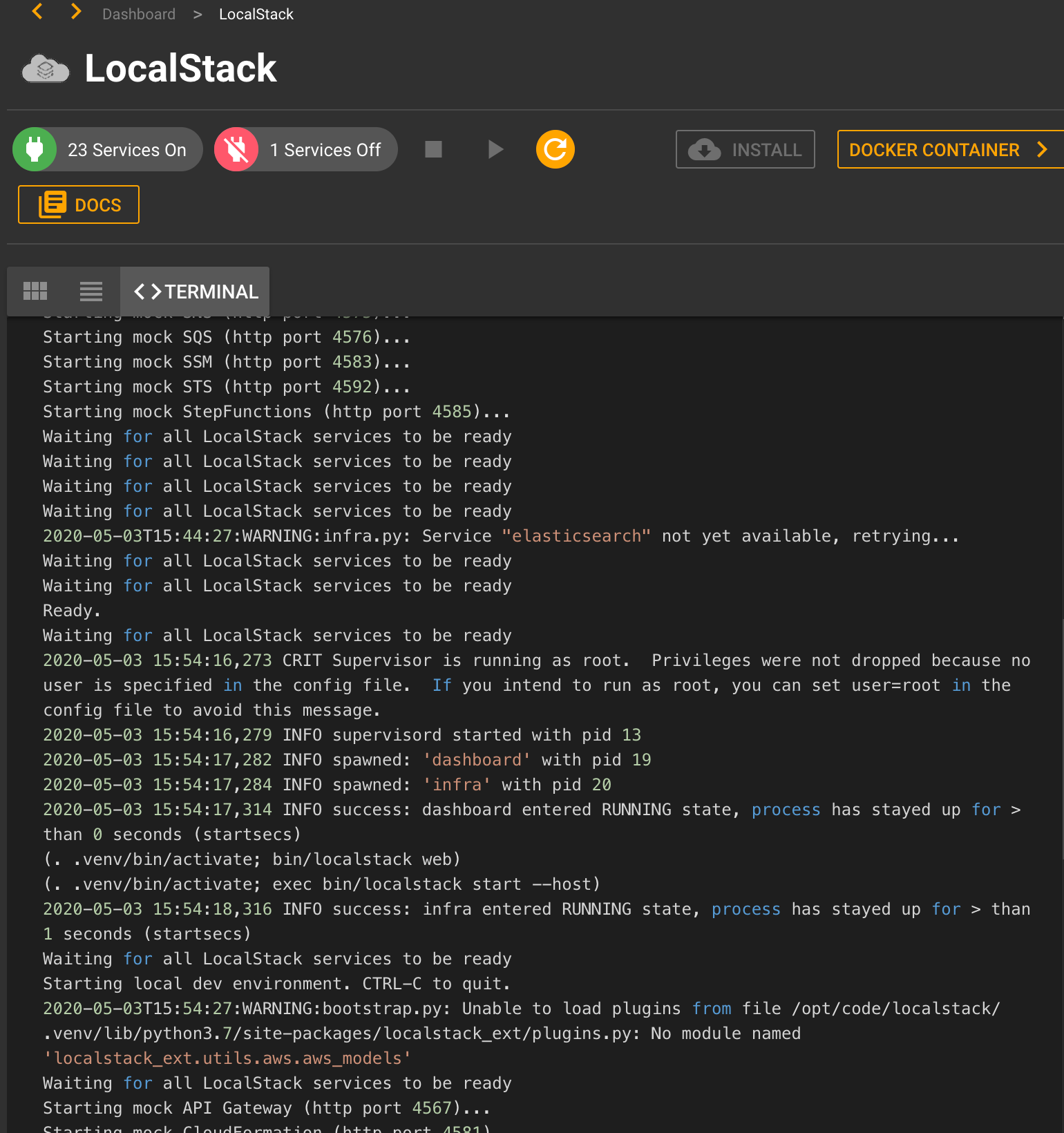Filter by 1 Services Off chip
1064x1133 pixels.
click(306, 149)
